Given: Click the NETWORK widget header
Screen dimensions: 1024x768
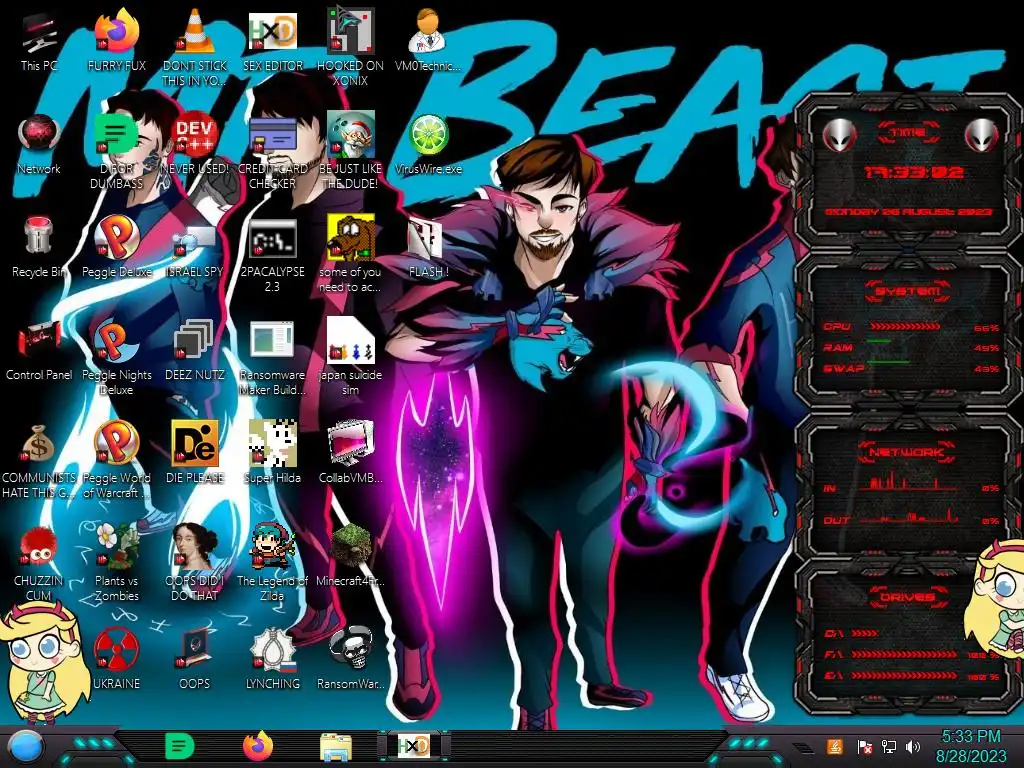Looking at the screenshot, I should click(x=907, y=451).
